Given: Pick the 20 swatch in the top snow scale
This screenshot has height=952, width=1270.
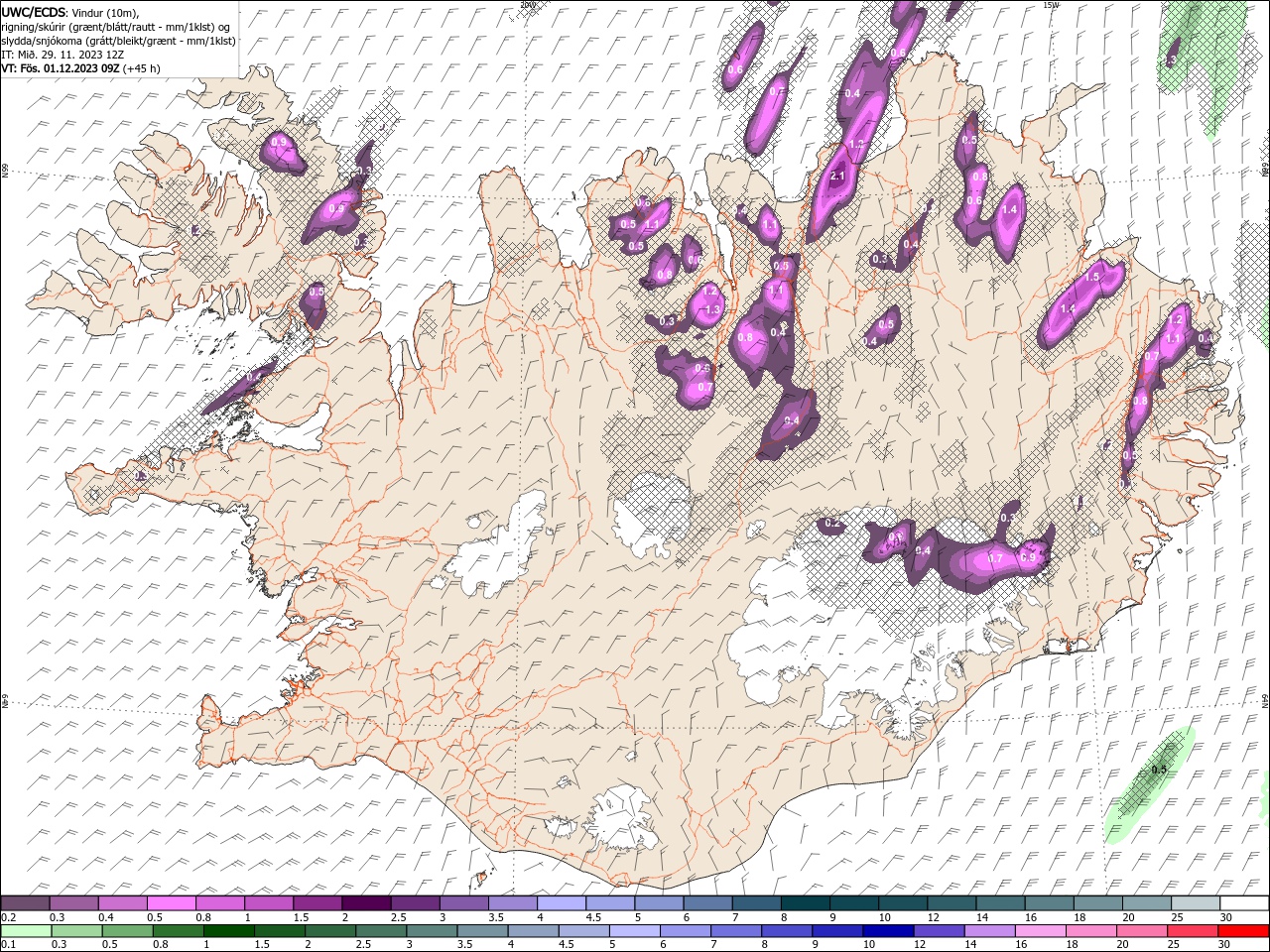Looking at the screenshot, I should click(x=1147, y=902).
